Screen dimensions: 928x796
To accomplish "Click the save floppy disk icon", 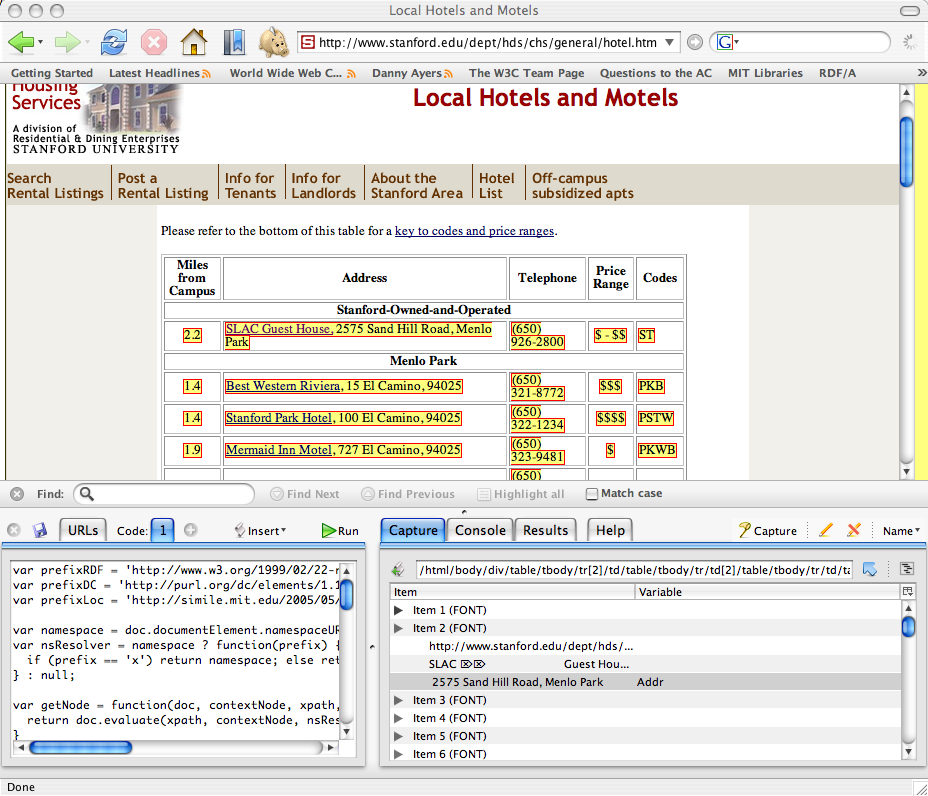I will click(40, 530).
